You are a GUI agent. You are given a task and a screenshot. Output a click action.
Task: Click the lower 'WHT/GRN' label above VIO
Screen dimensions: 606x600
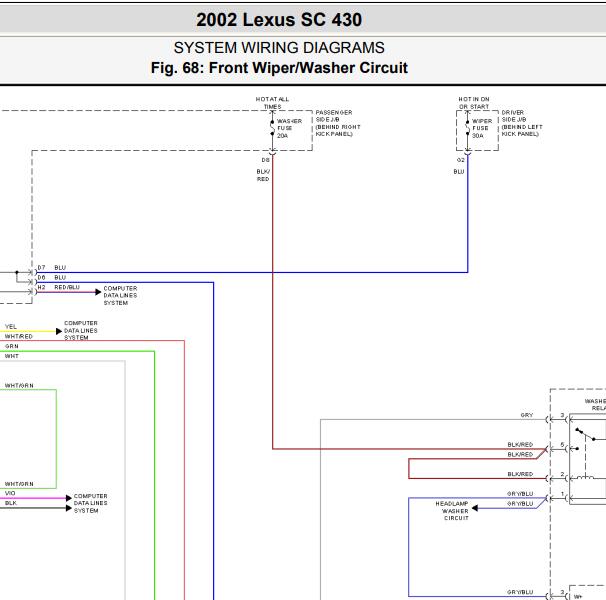coord(19,484)
